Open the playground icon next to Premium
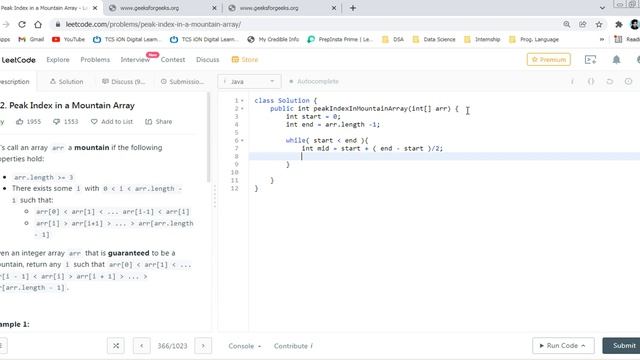Viewport: 640px width, 360px height. 590,60
